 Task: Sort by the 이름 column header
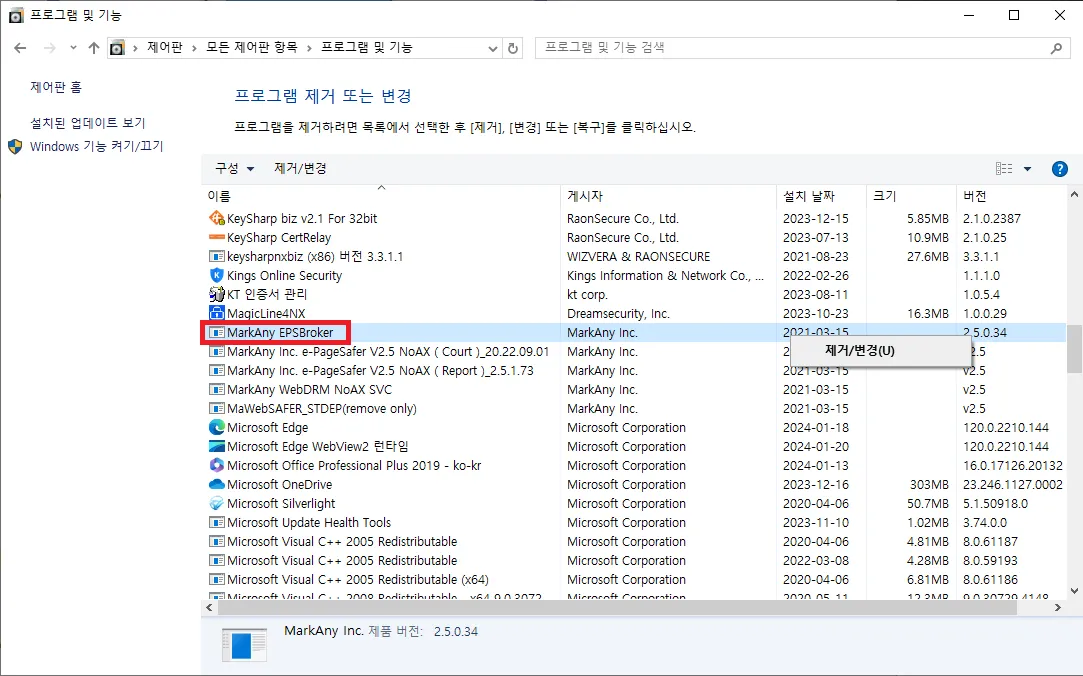[x=381, y=196]
